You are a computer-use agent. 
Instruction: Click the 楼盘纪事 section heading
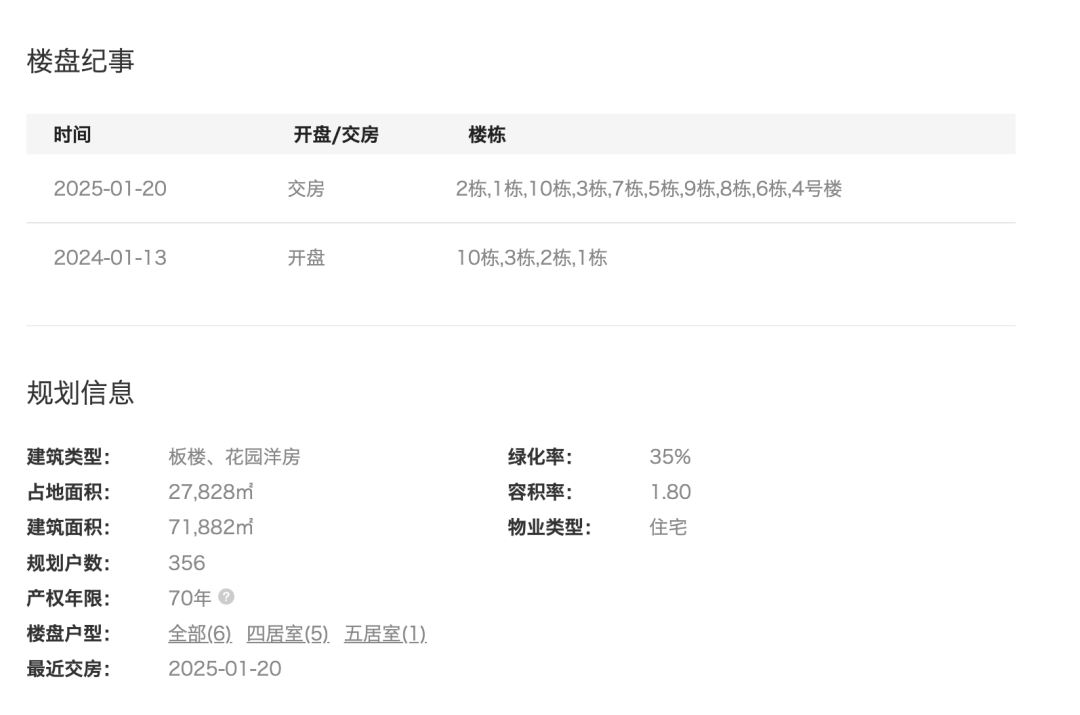tap(80, 61)
